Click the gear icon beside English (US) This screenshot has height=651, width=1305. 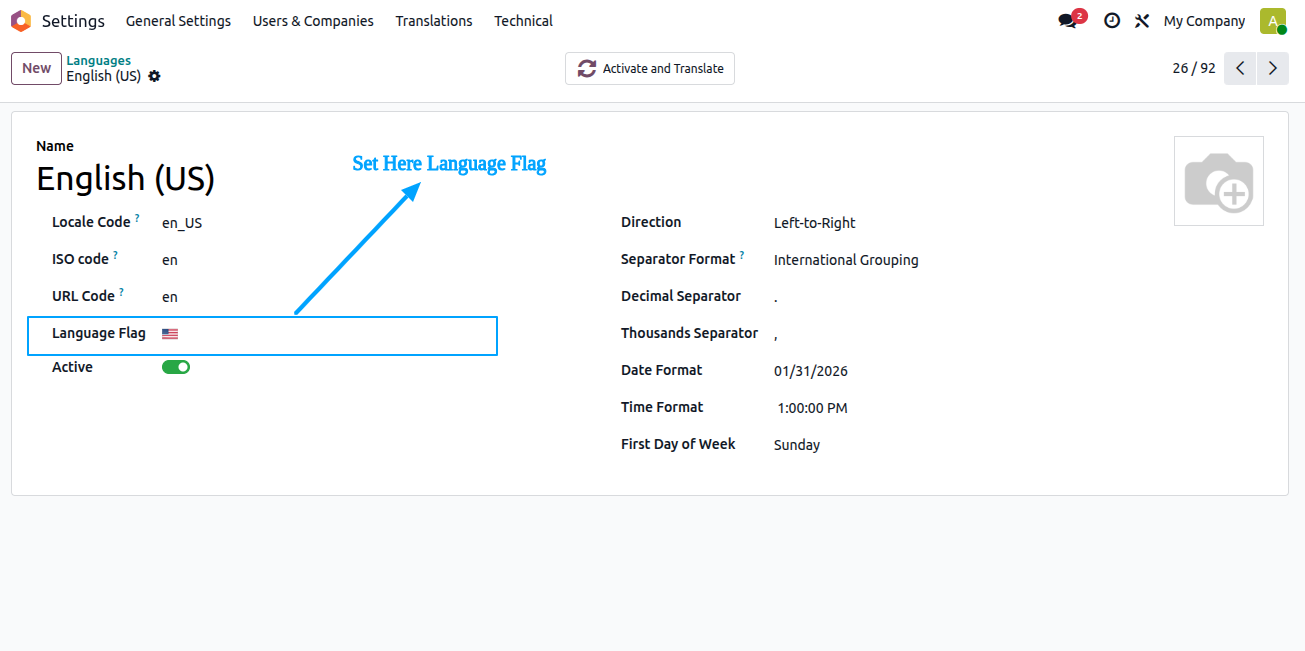point(154,77)
